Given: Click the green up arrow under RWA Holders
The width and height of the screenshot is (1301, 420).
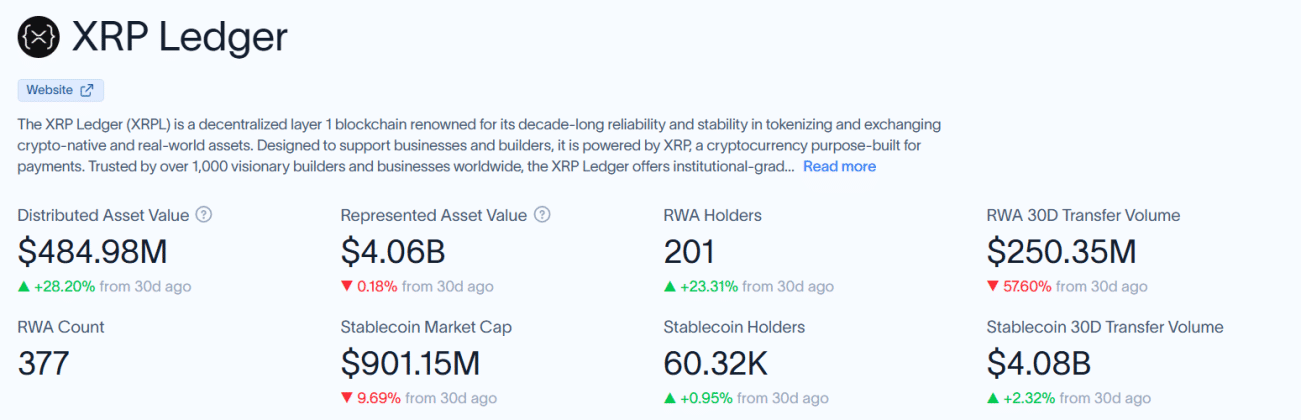Looking at the screenshot, I should click(x=669, y=286).
